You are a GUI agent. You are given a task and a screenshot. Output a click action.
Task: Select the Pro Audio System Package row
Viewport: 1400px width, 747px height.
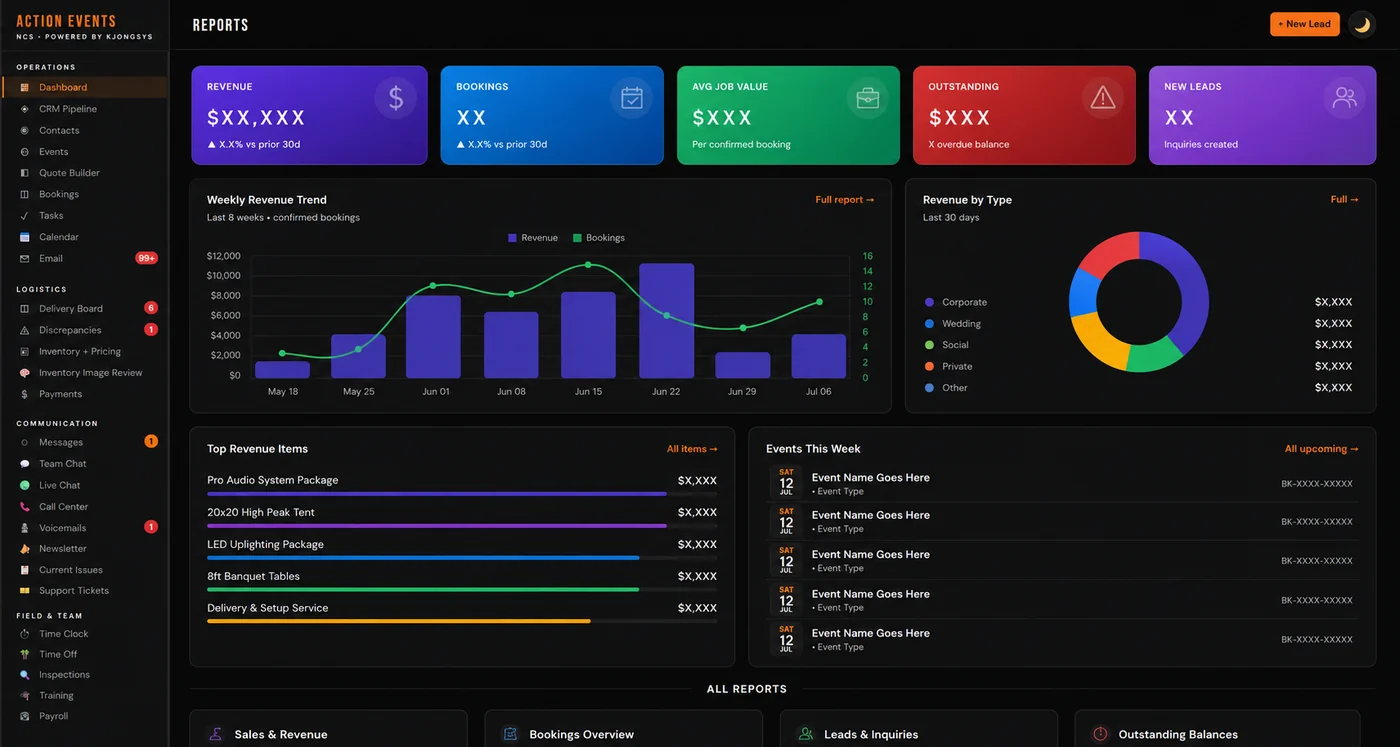[462, 485]
